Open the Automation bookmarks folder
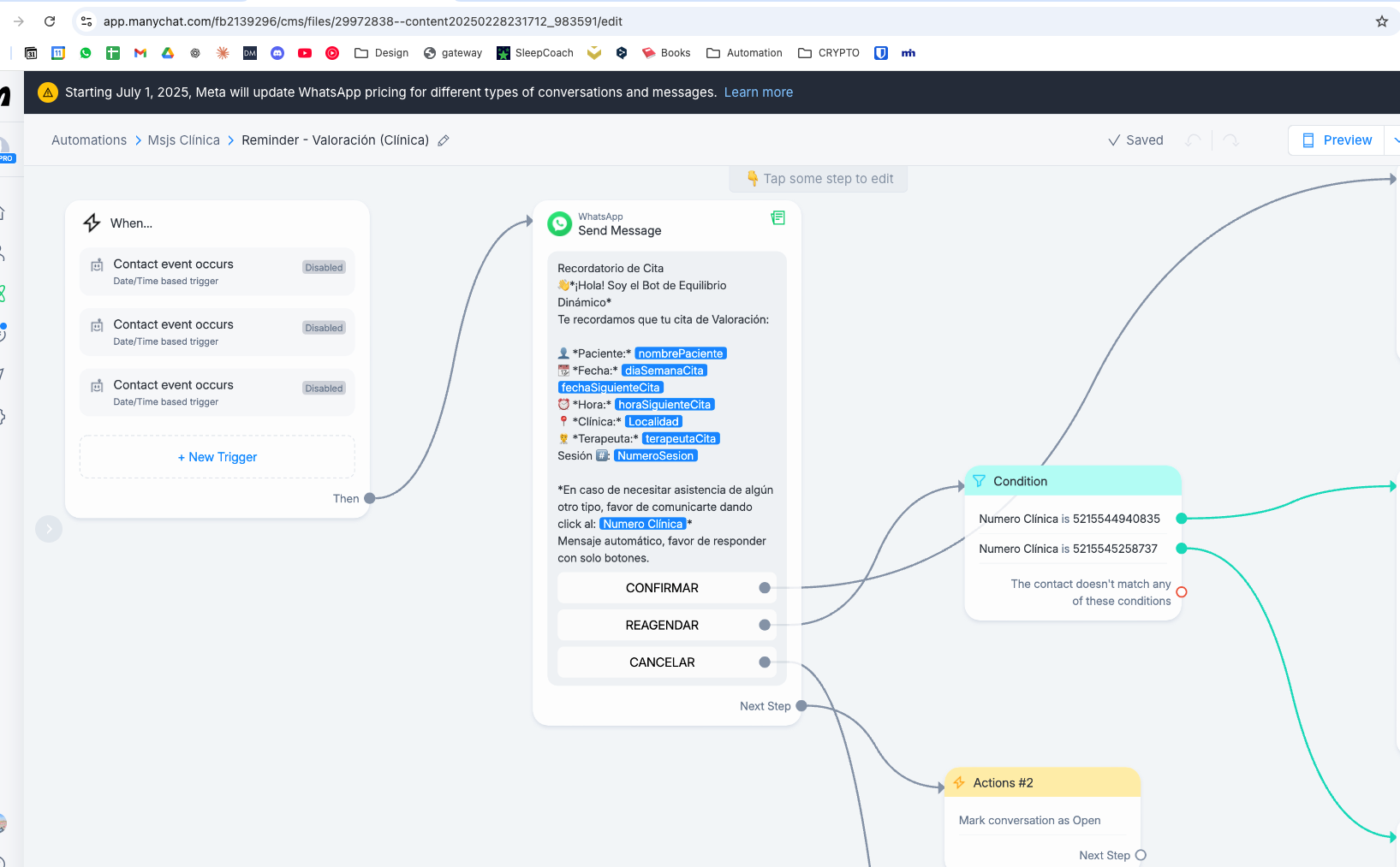Screen dimensions: 1400x867 pos(744,53)
